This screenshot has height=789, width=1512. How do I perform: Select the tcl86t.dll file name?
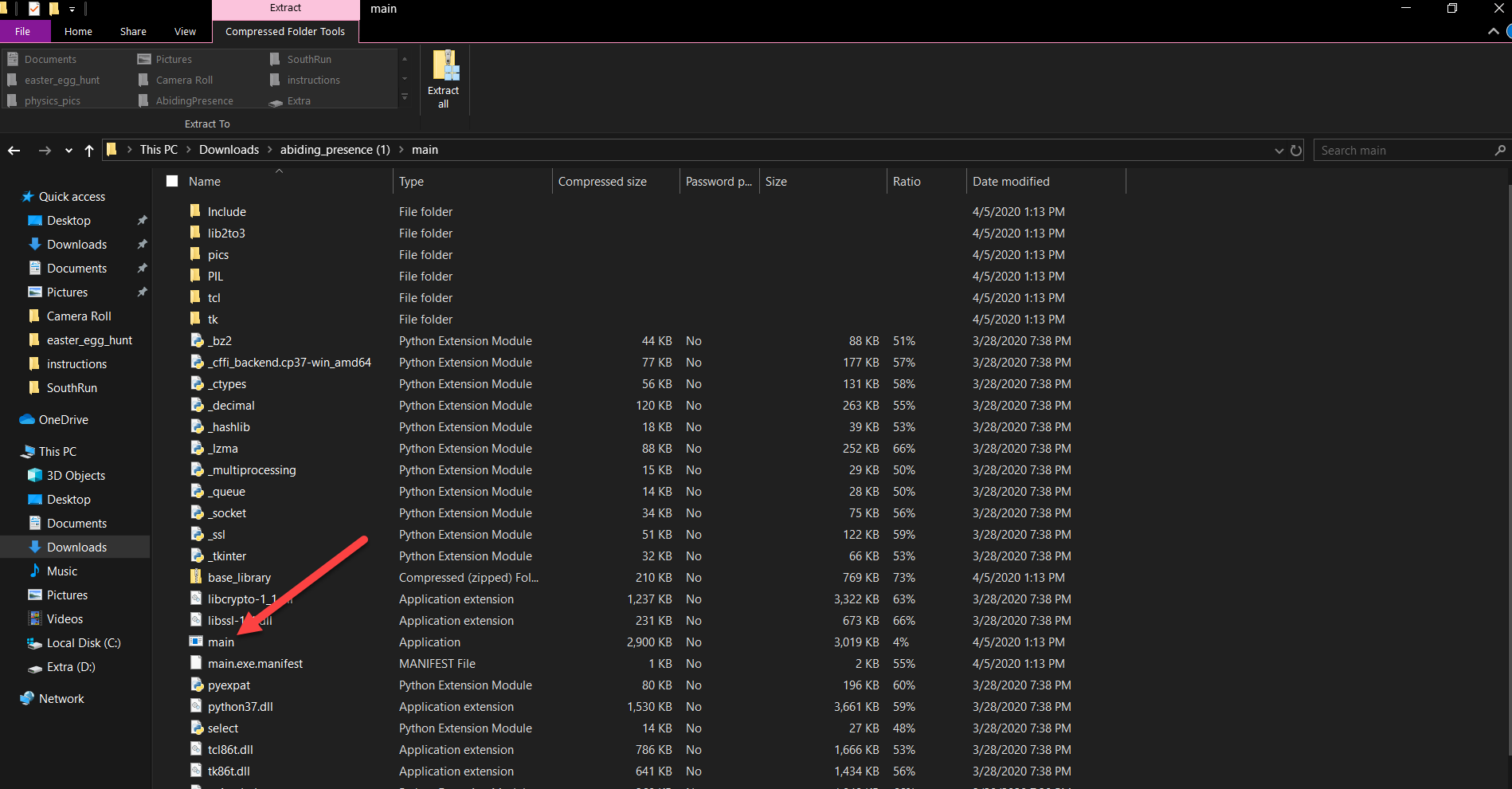230,750
